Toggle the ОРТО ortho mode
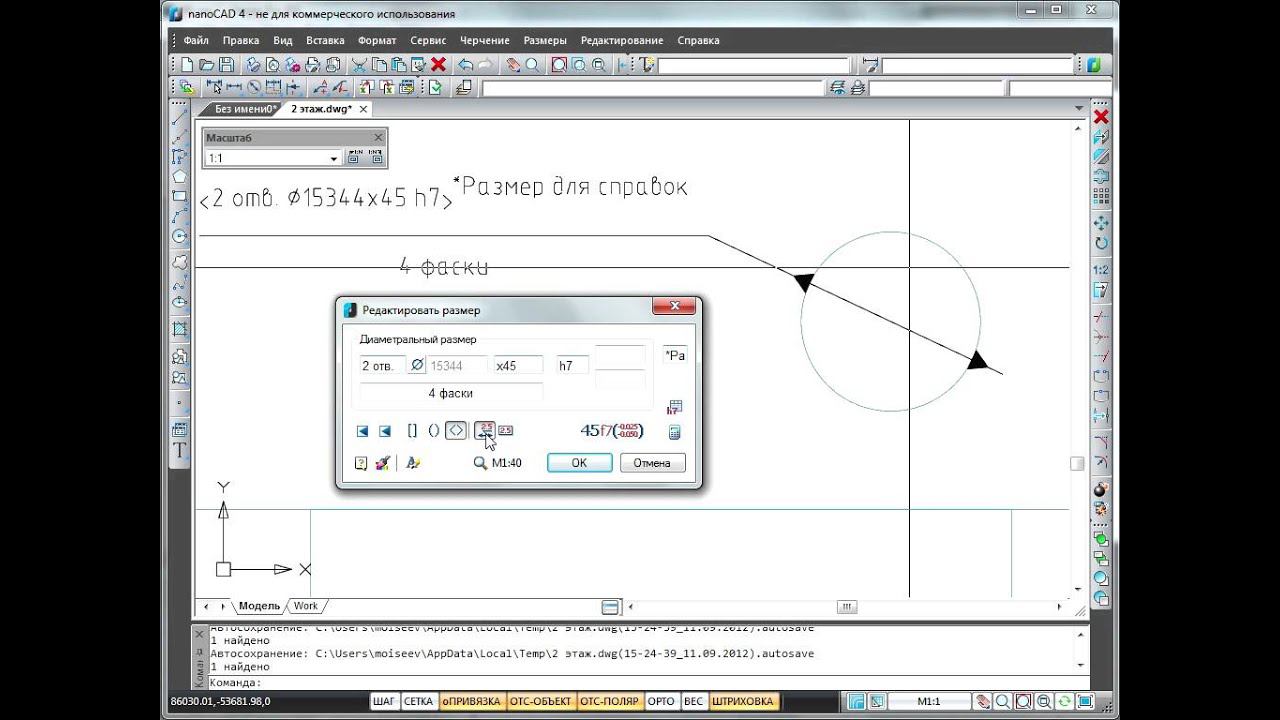 tap(661, 702)
